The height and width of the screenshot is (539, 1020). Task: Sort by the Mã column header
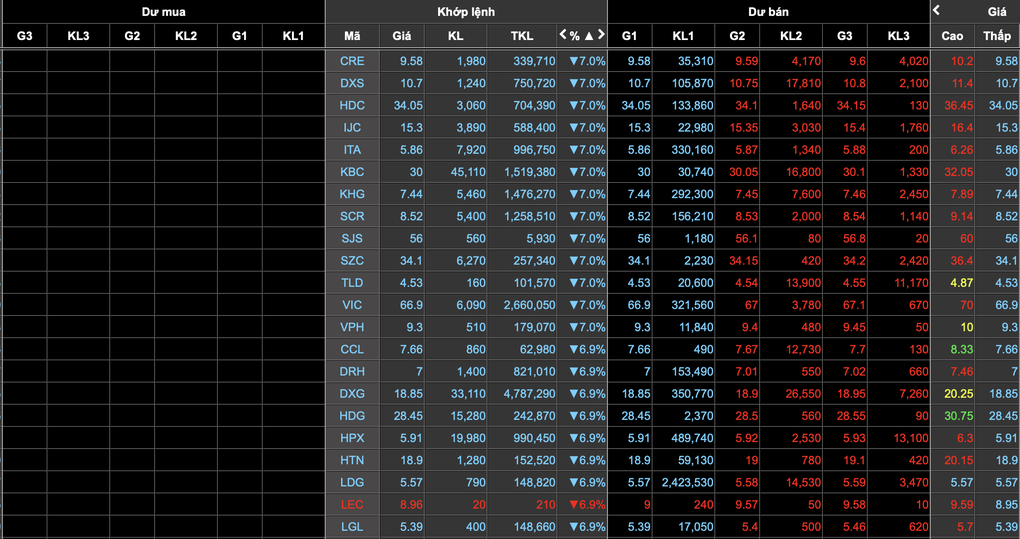point(352,36)
